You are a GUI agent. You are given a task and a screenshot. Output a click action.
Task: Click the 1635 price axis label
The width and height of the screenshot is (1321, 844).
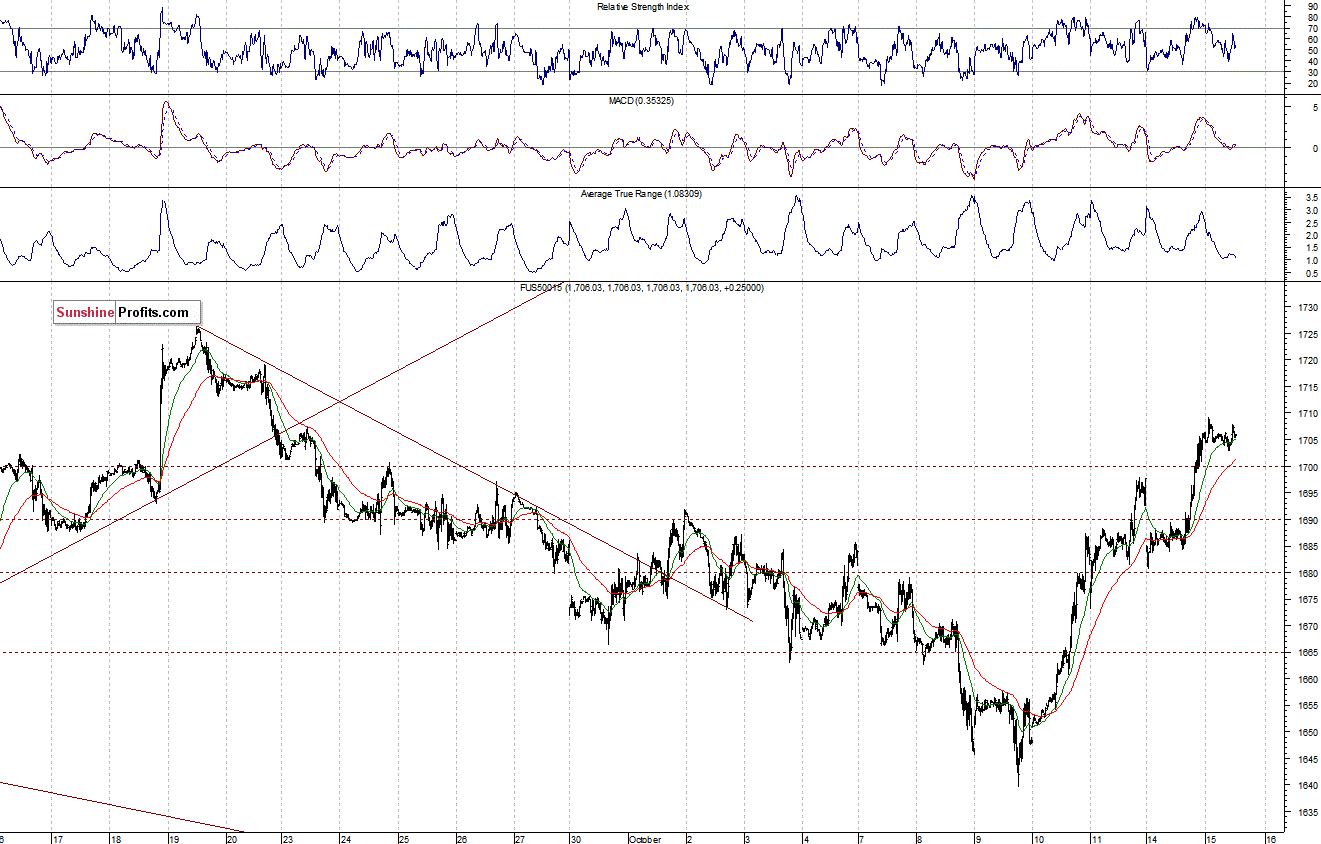[1308, 812]
